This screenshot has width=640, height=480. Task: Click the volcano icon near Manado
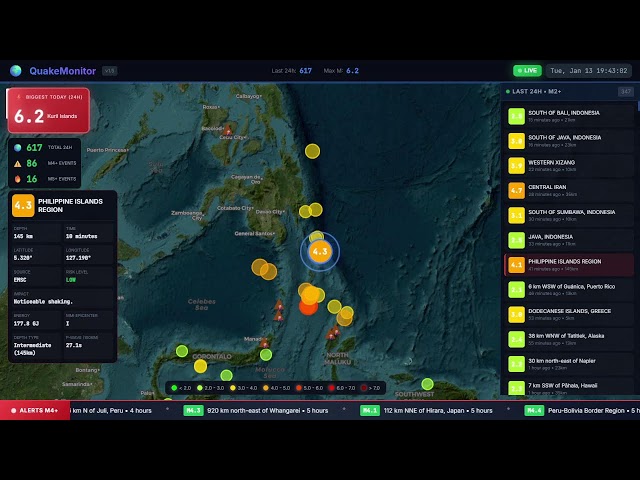pyautogui.click(x=264, y=342)
